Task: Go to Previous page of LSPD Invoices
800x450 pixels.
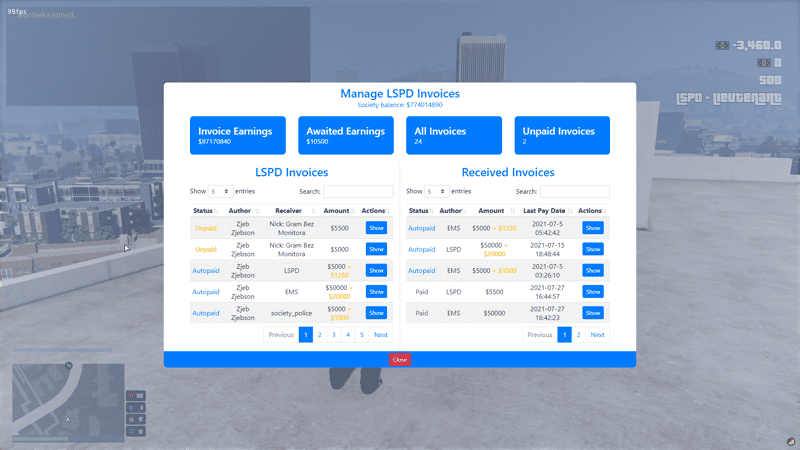Action: 281,335
